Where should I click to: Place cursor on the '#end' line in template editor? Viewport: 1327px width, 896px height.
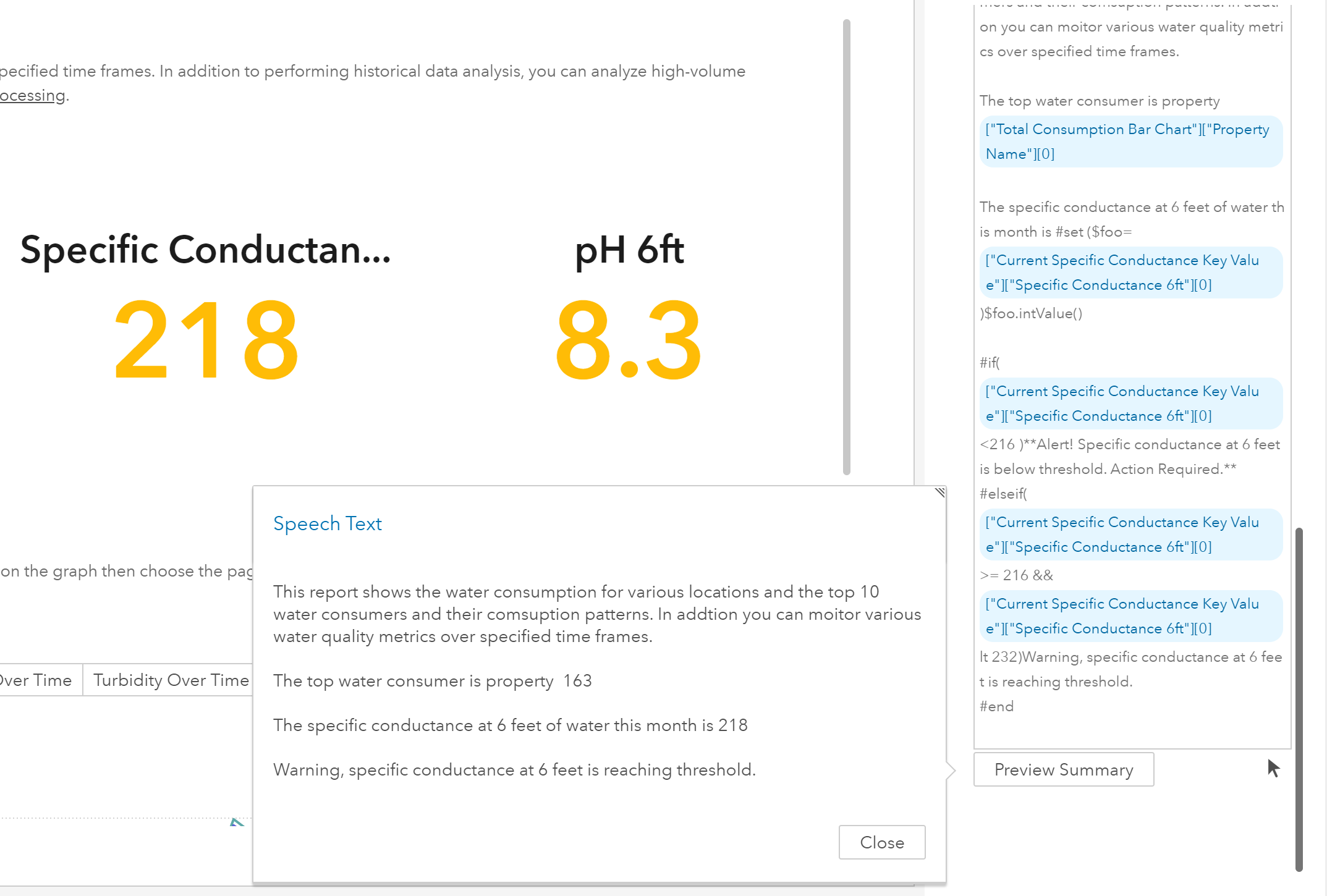pos(996,706)
